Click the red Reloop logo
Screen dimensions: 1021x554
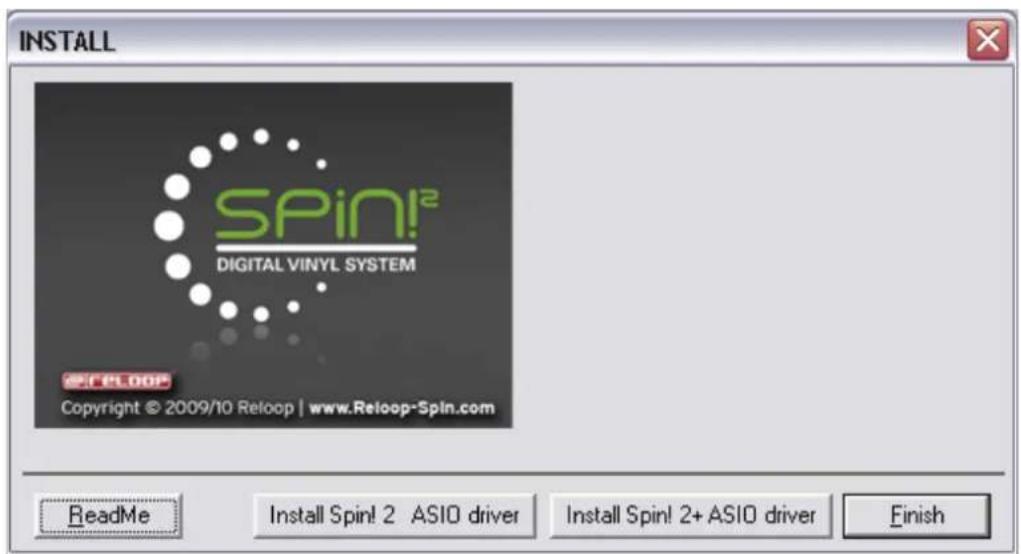click(x=117, y=381)
